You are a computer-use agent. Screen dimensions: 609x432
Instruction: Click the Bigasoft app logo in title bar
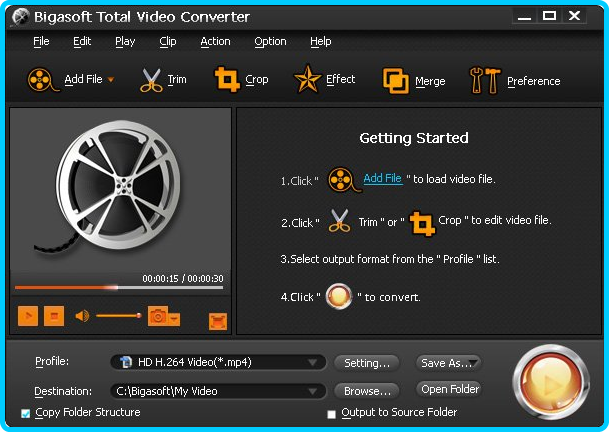coord(20,17)
